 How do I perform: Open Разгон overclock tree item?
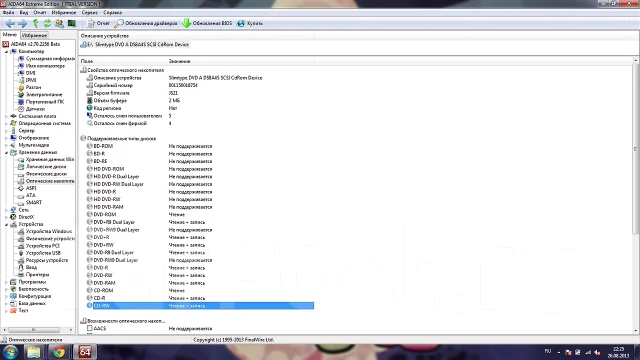(33, 87)
